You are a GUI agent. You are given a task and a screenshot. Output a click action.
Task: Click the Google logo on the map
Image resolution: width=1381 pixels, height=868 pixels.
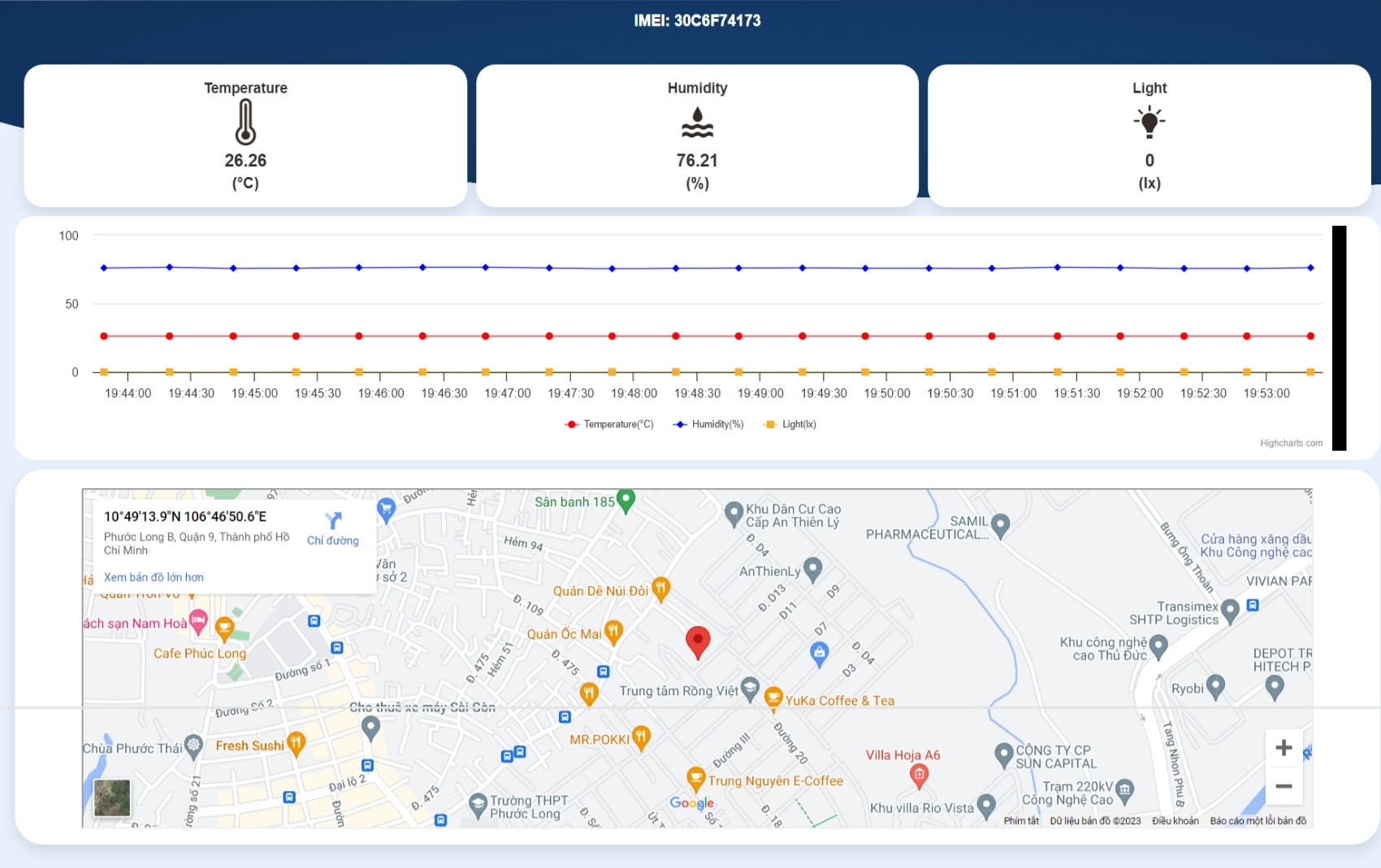pyautogui.click(x=690, y=803)
